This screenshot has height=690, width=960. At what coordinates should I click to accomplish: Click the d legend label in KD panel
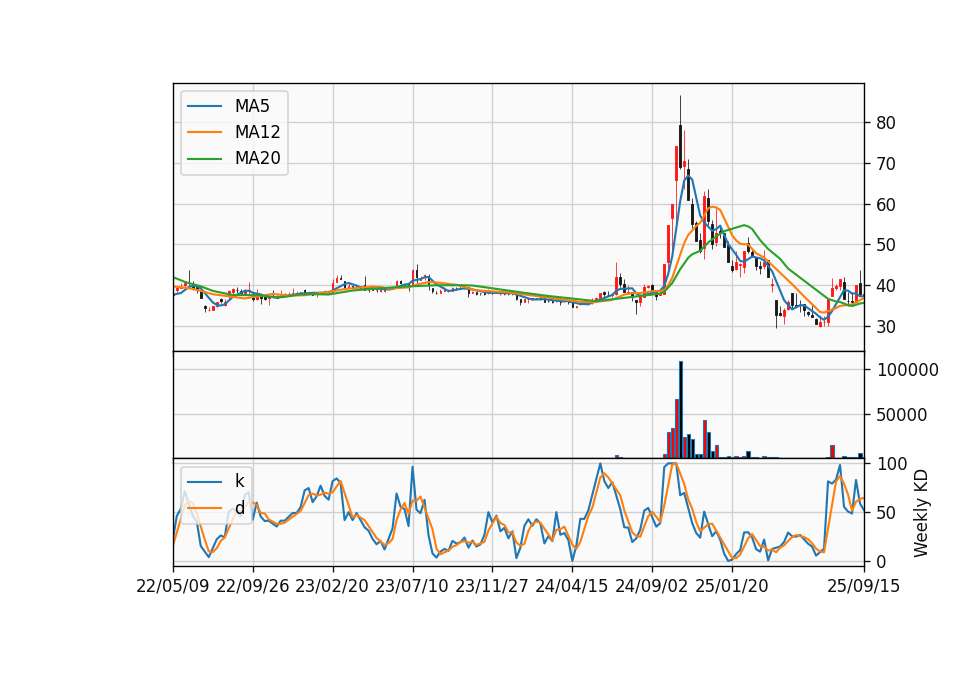[x=239, y=508]
